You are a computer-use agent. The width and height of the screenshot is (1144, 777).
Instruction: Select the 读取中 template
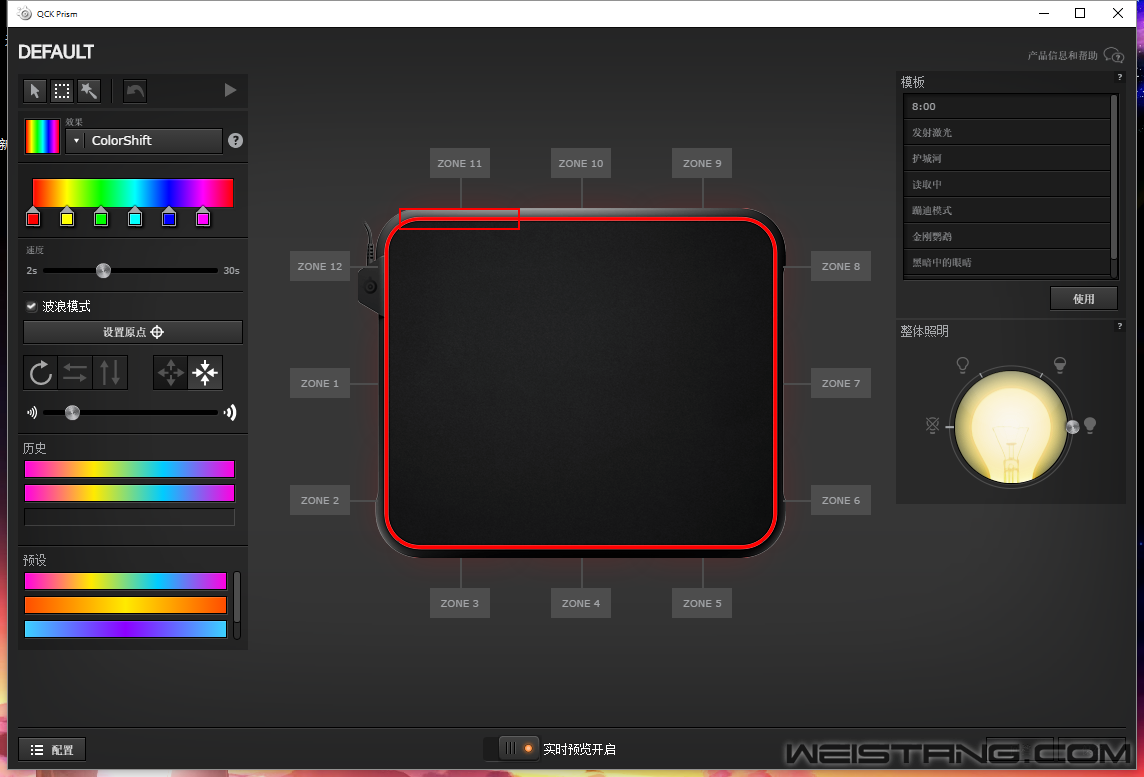pos(1007,185)
